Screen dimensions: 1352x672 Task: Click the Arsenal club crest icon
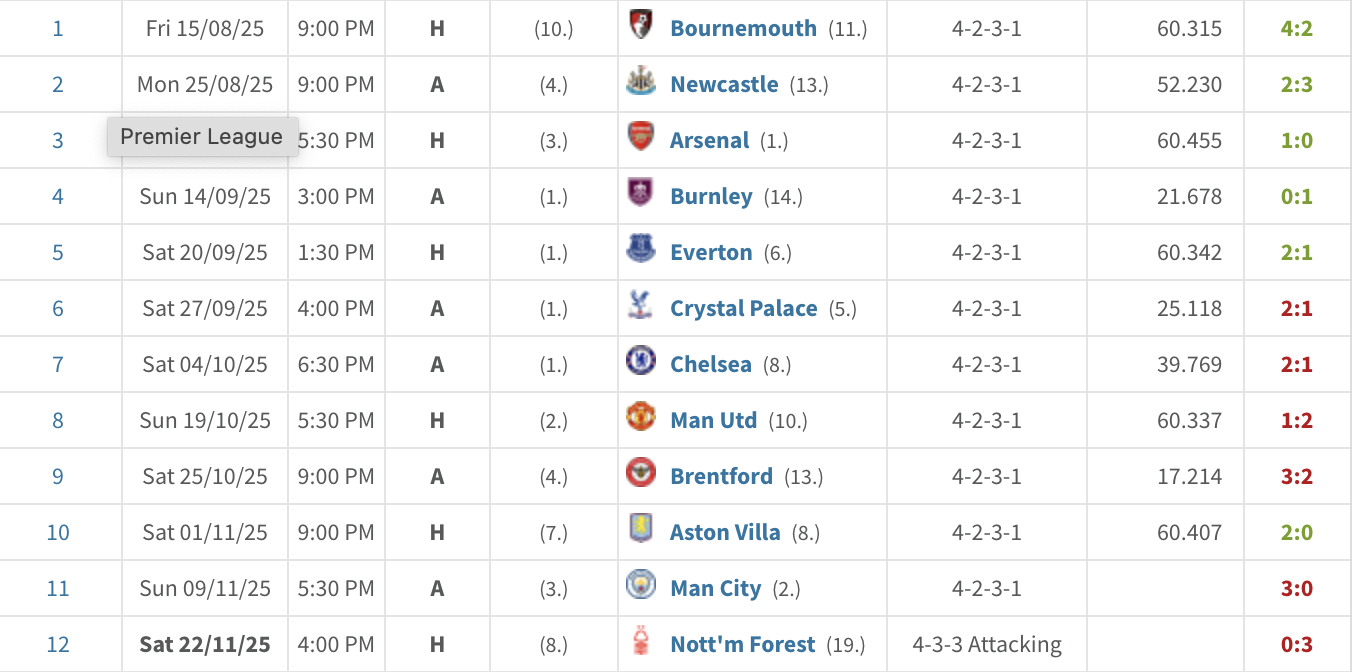[640, 139]
